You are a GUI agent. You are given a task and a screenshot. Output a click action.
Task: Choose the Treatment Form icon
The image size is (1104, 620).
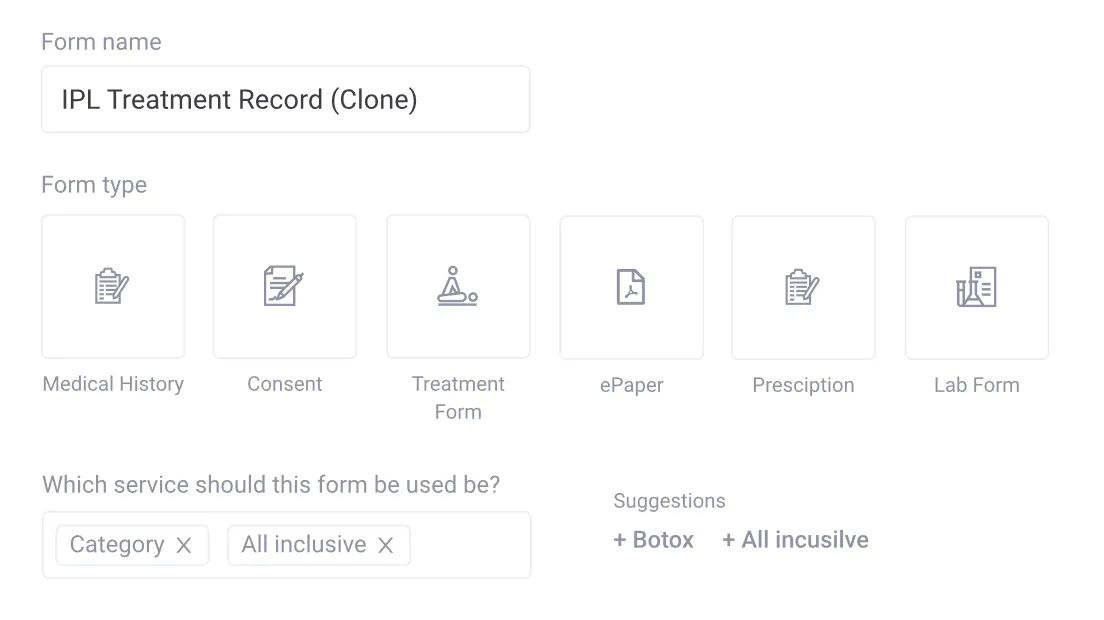(458, 287)
